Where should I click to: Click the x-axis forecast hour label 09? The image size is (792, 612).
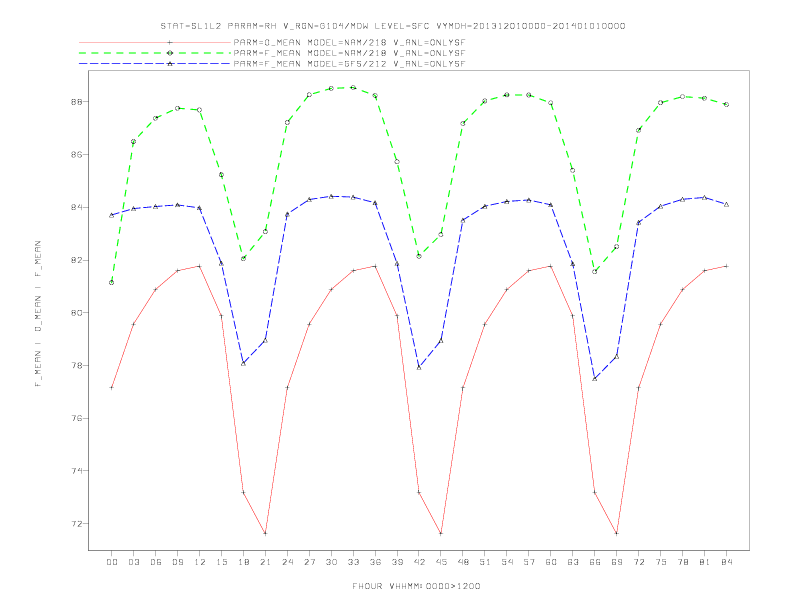click(x=178, y=562)
